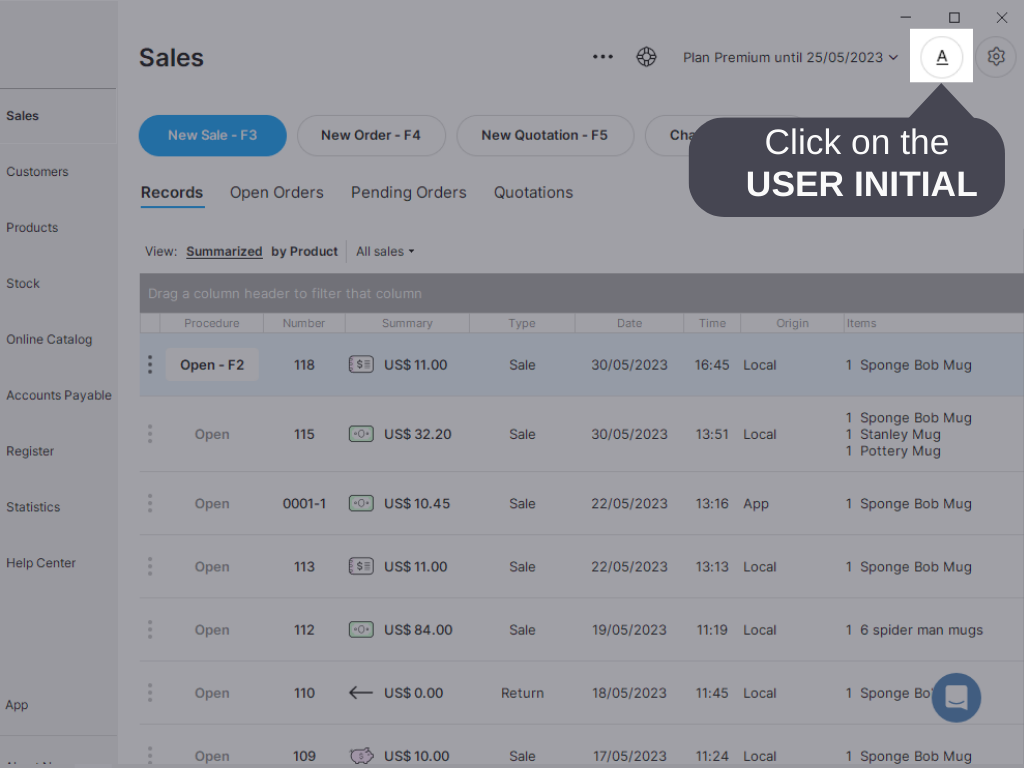The width and height of the screenshot is (1024, 768).
Task: Expand the Plan Premium dropdown
Action: tap(790, 57)
